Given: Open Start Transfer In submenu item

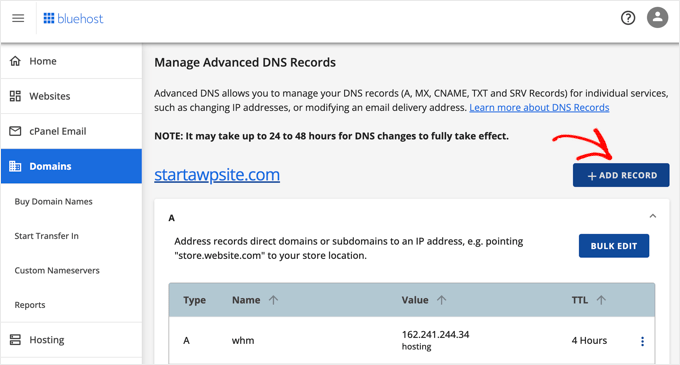Looking at the screenshot, I should click(x=46, y=236).
